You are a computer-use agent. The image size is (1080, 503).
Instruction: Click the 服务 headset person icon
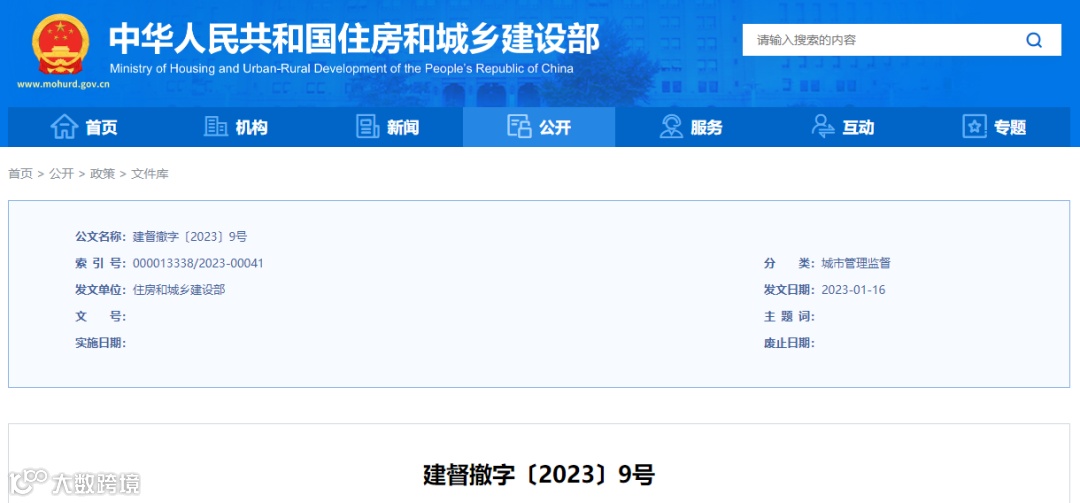coord(671,127)
